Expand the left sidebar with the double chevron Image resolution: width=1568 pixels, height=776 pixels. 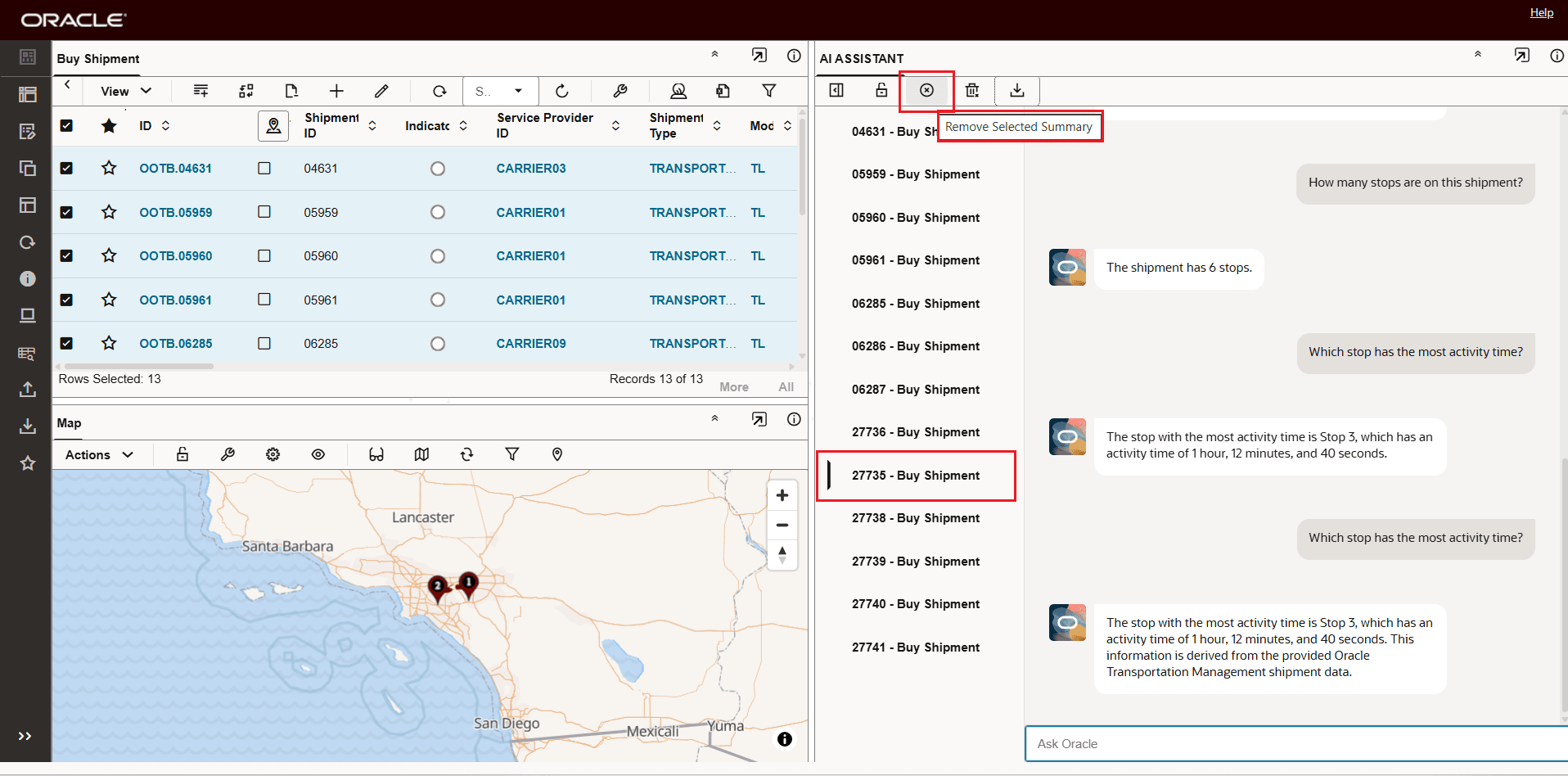tap(25, 736)
